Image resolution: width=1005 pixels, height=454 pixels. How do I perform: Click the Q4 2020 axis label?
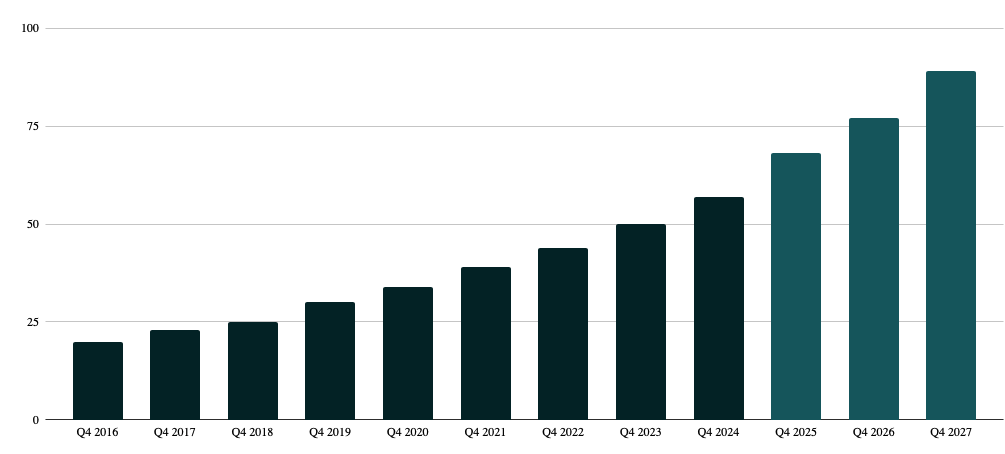tap(408, 433)
